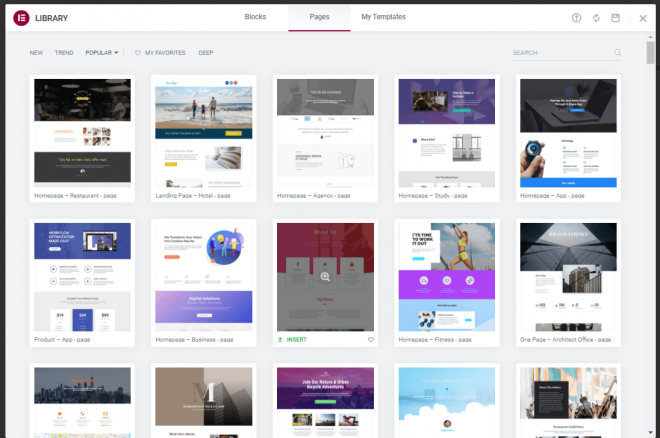Open Homepage – Business template thumbnail
The image size is (660, 438).
click(x=204, y=277)
